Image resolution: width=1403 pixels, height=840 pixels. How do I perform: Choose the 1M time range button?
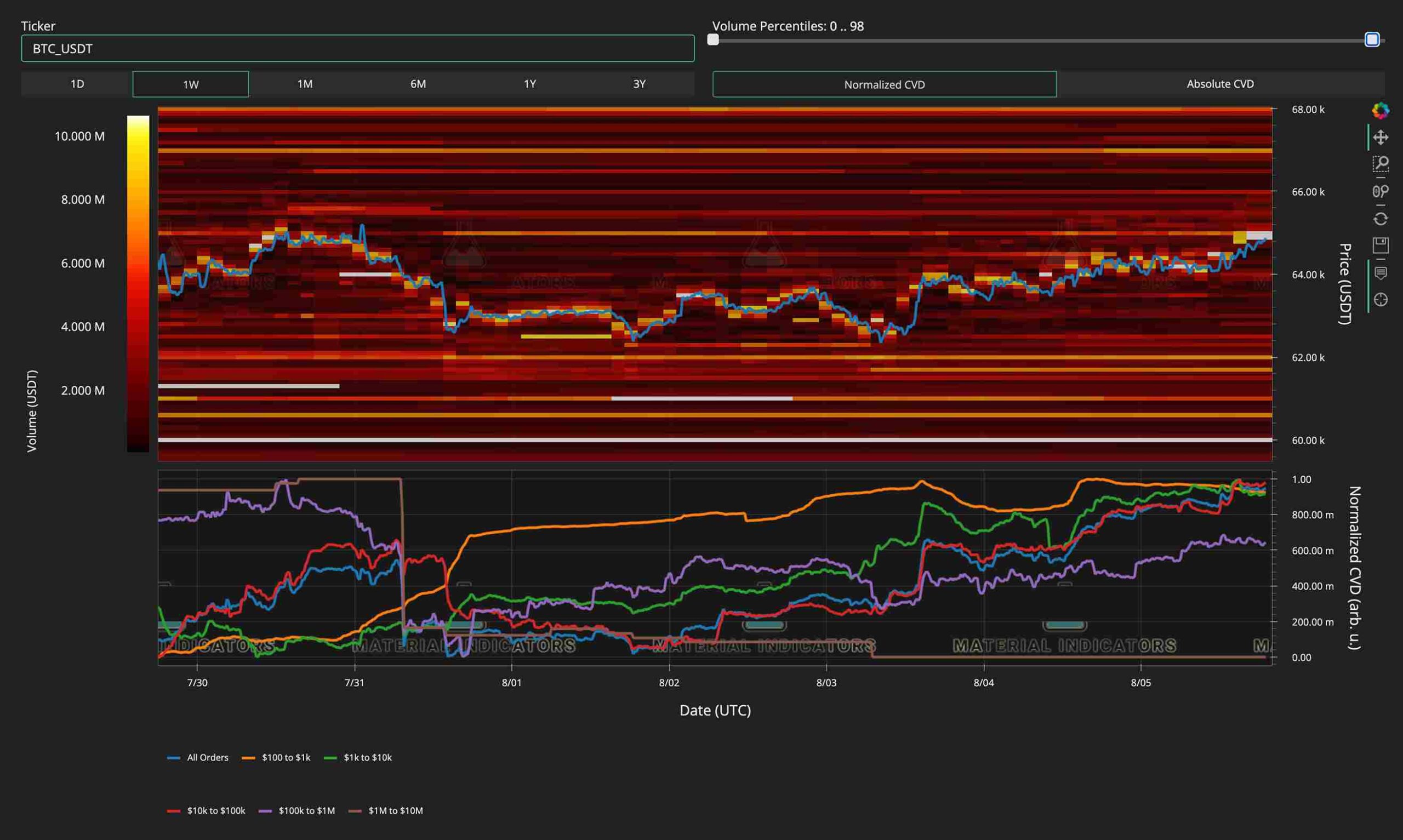[305, 84]
